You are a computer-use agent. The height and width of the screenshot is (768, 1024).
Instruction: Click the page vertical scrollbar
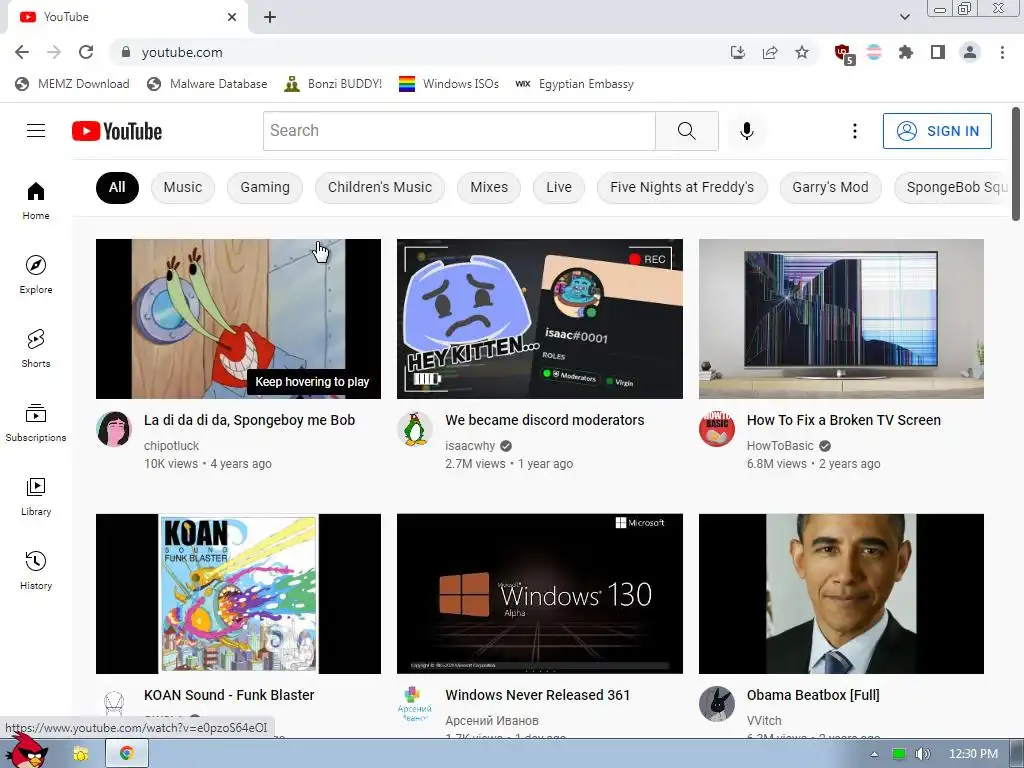point(1016,165)
